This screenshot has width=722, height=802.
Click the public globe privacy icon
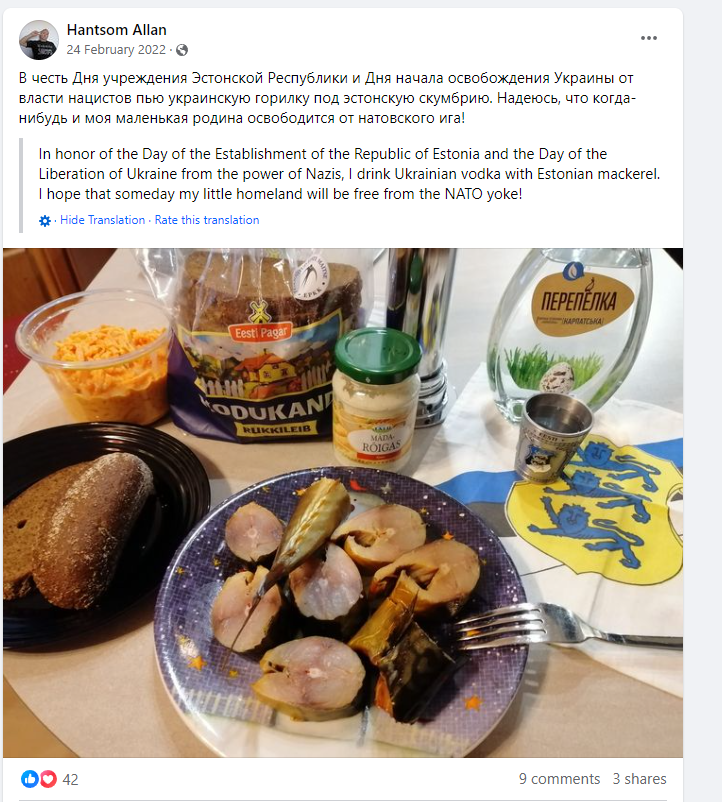click(182, 50)
